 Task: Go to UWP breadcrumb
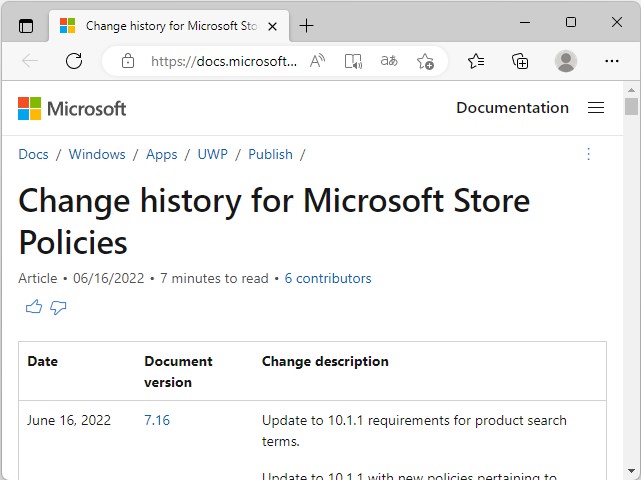[x=213, y=154]
